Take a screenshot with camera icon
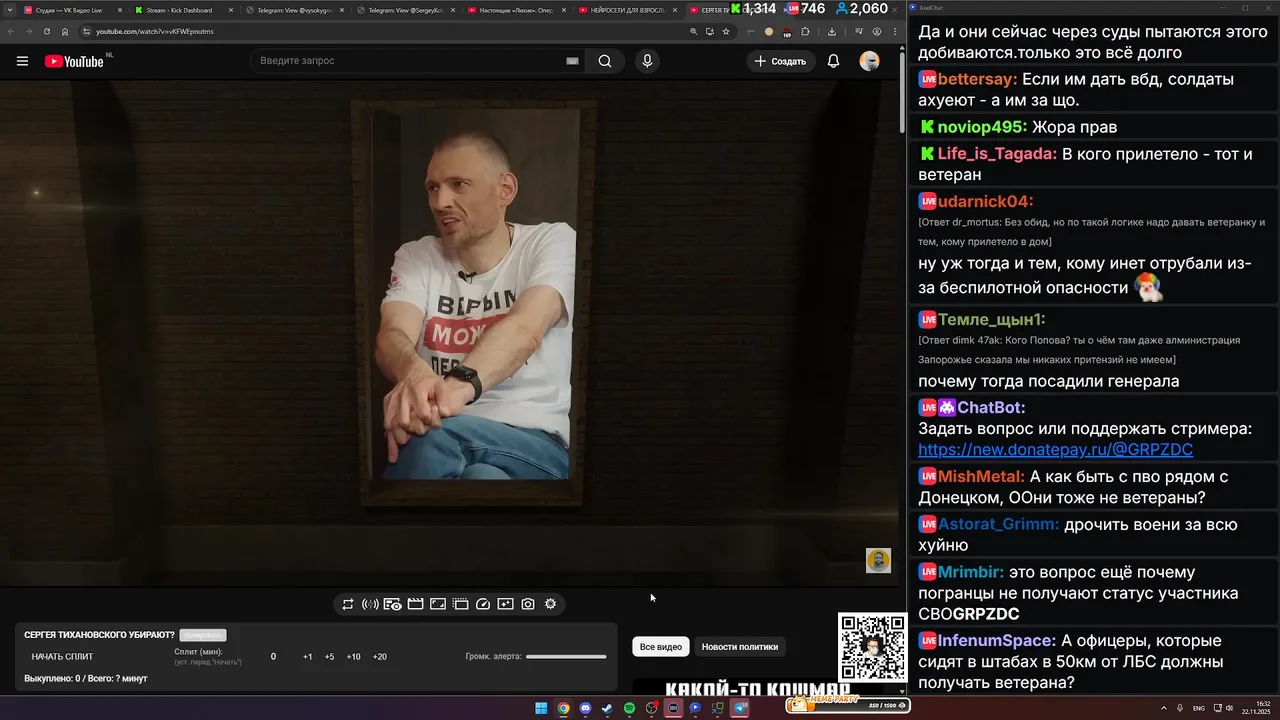 tap(528, 604)
